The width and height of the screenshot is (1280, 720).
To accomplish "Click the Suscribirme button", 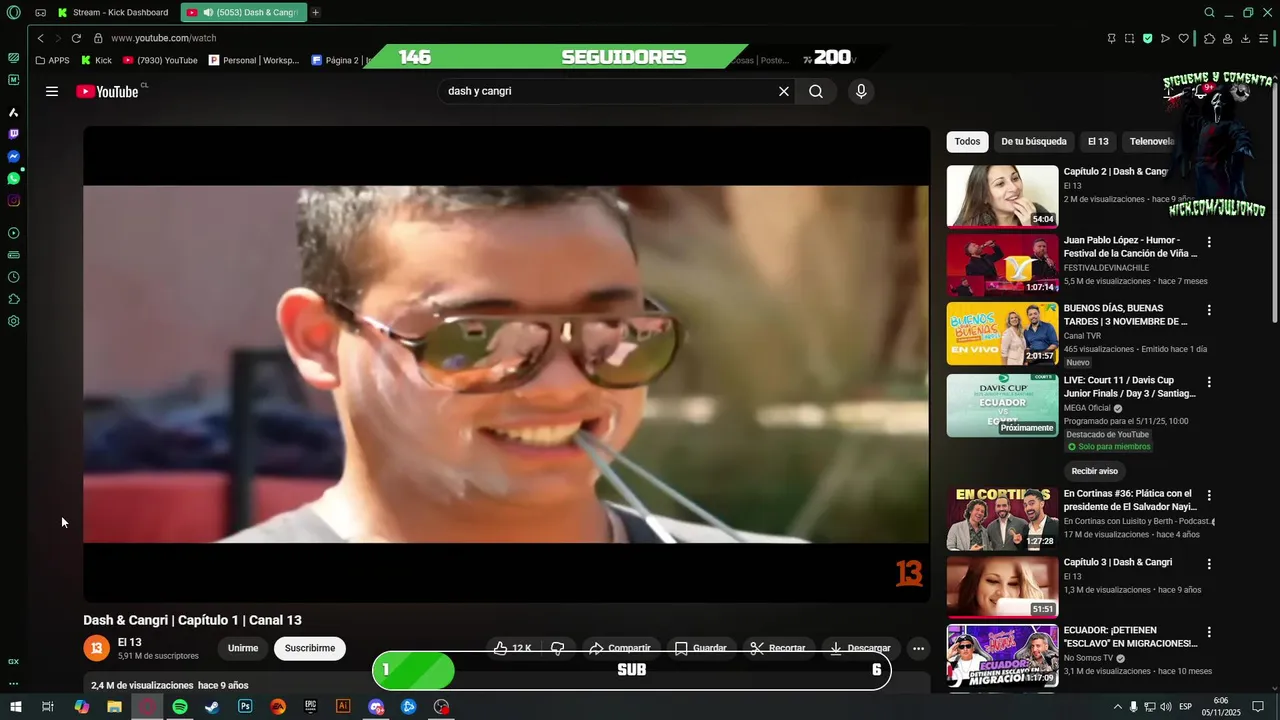I will click(310, 648).
